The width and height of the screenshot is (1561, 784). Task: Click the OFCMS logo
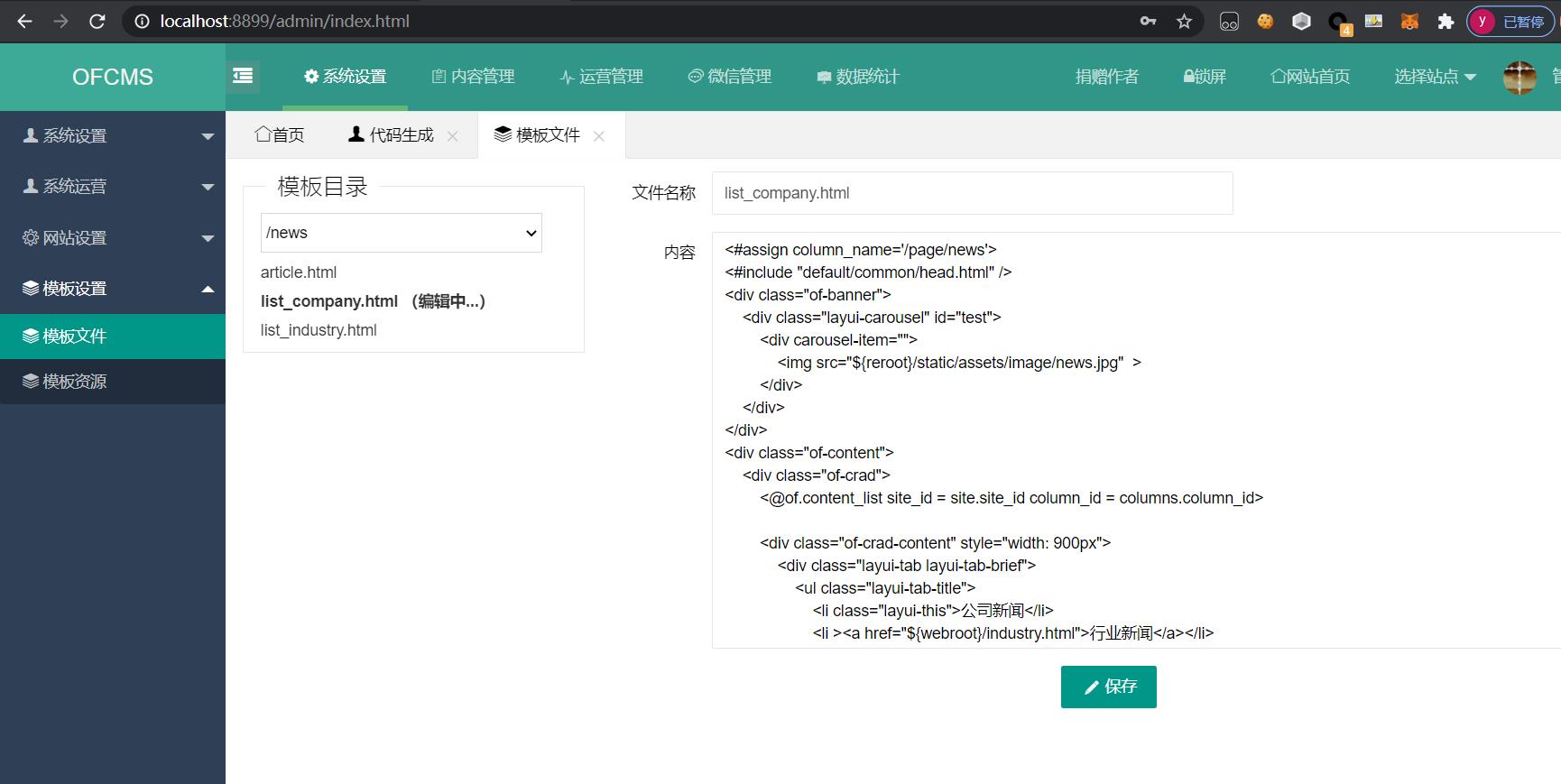click(113, 77)
